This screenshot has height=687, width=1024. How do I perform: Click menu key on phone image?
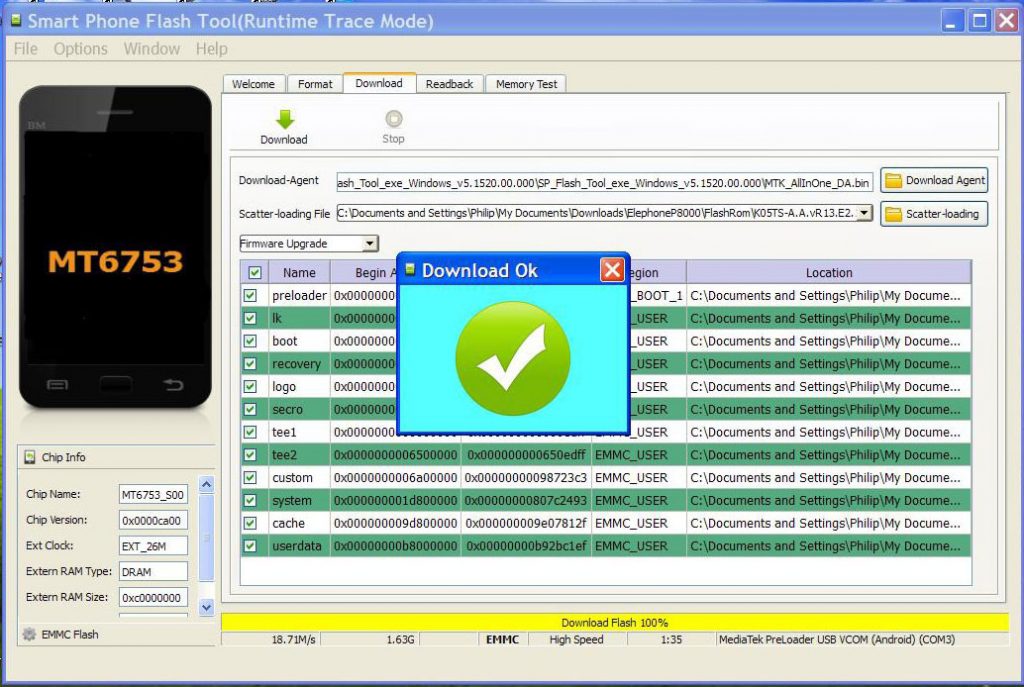tap(57, 385)
